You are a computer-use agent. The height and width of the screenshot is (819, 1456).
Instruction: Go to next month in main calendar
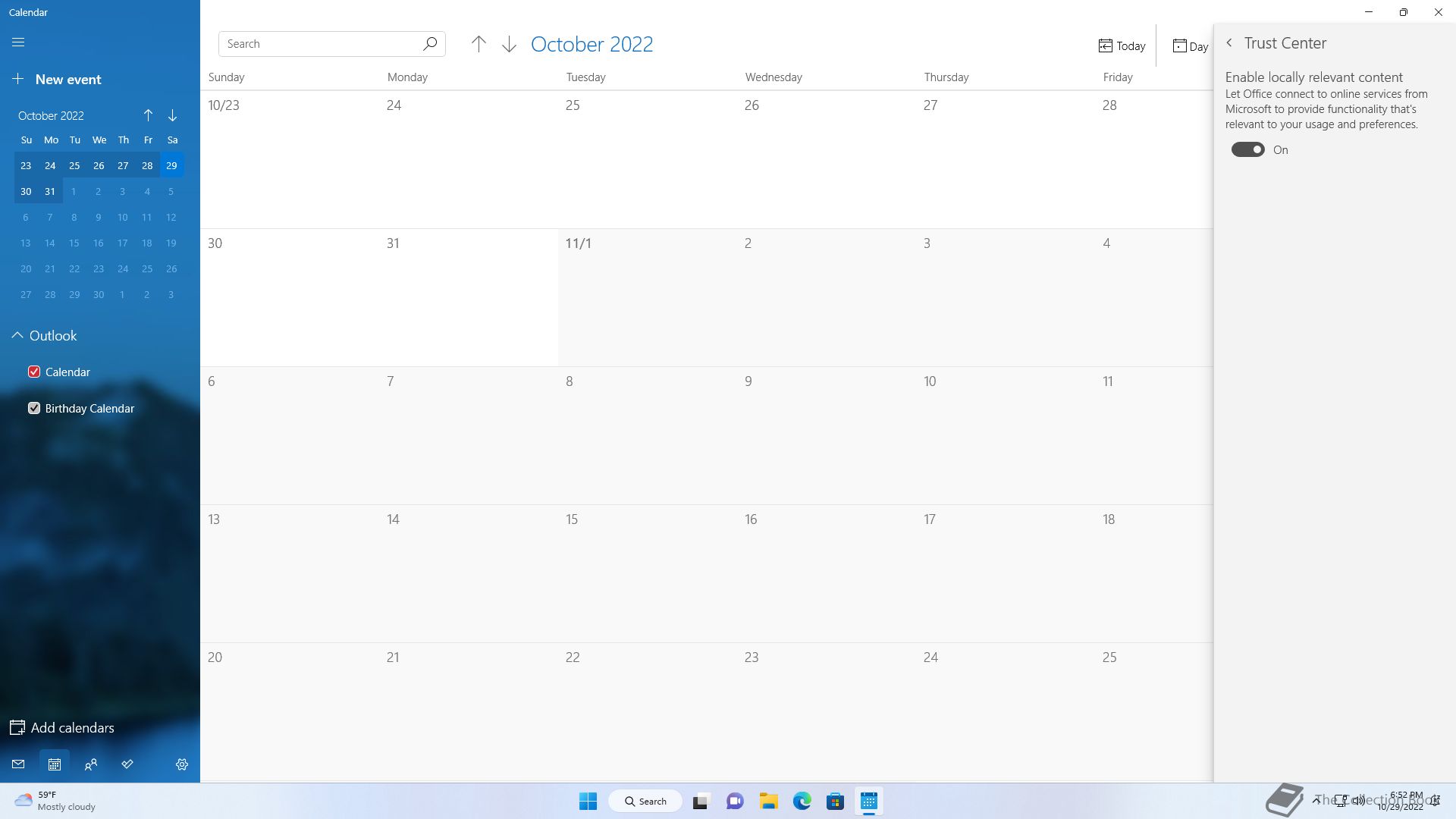pyautogui.click(x=509, y=44)
